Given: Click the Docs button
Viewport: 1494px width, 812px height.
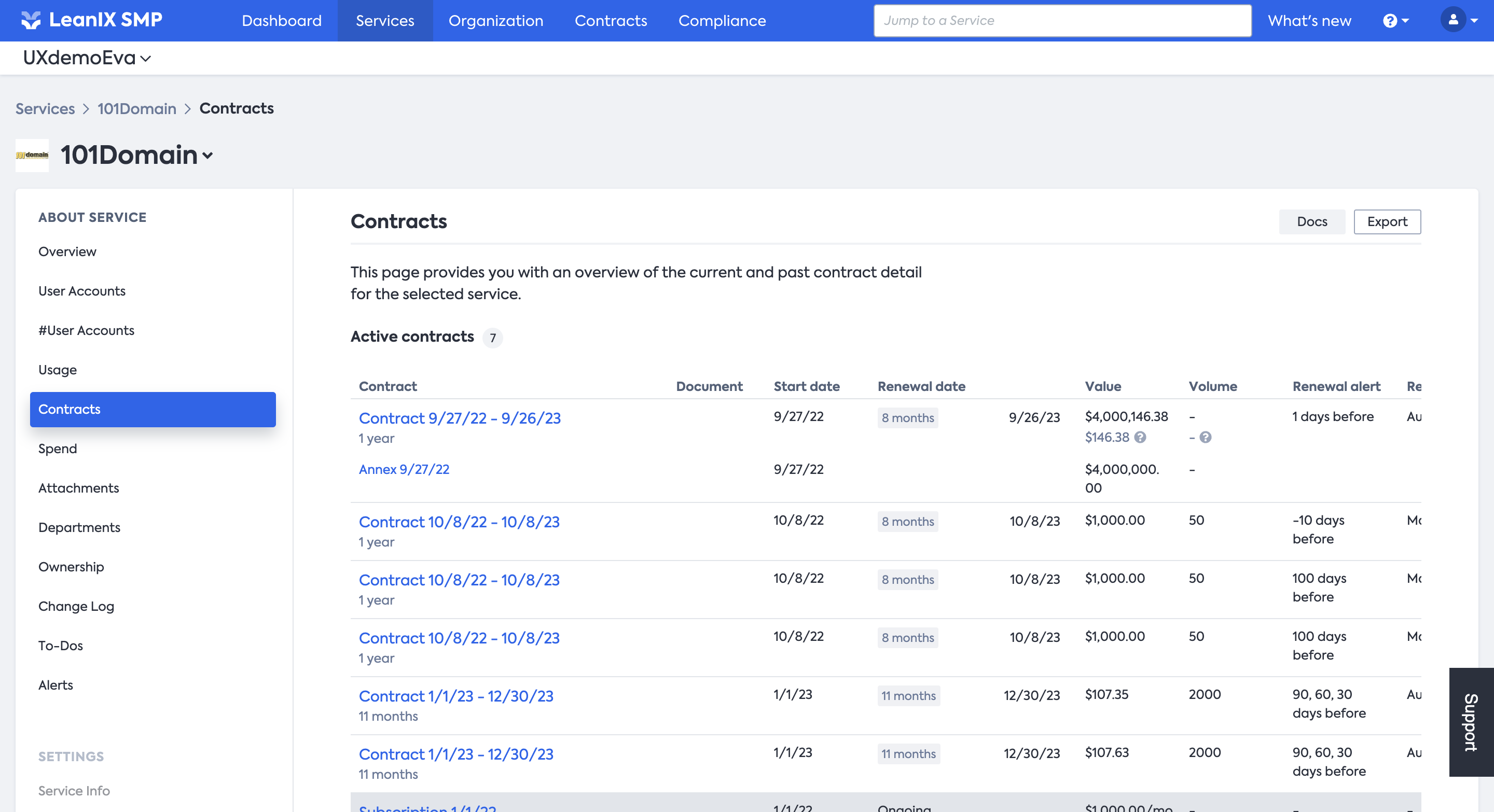Looking at the screenshot, I should tap(1311, 222).
